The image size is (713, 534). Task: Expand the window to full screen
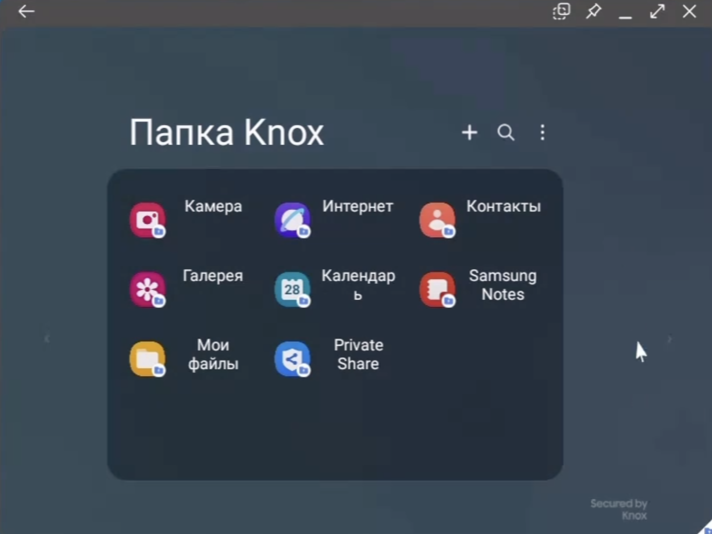658,11
